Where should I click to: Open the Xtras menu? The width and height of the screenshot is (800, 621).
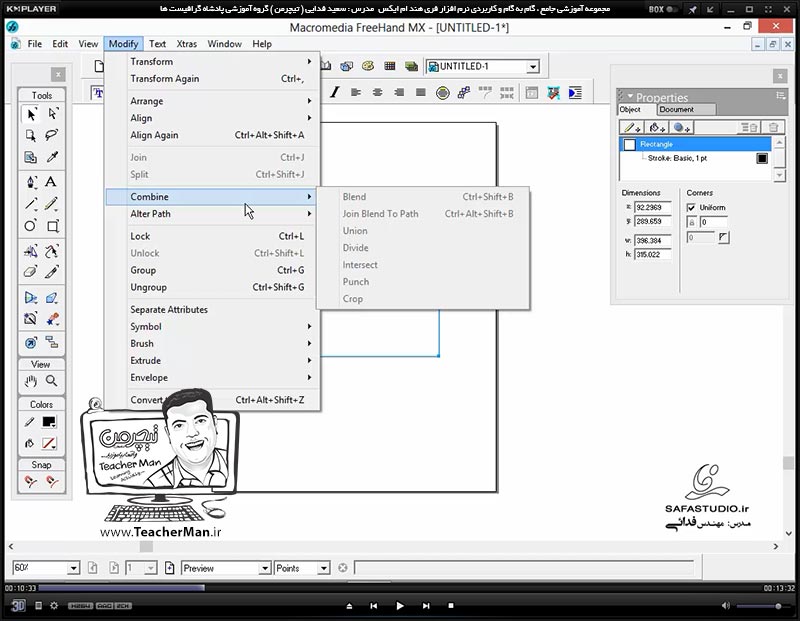[x=187, y=44]
